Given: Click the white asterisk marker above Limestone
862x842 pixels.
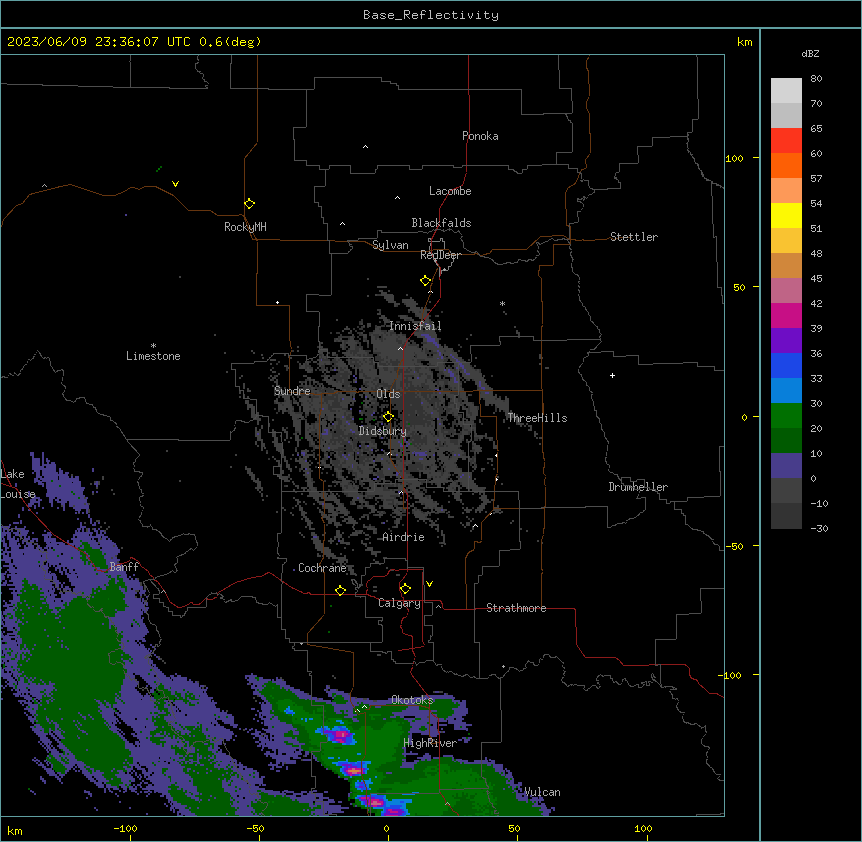Looking at the screenshot, I should [153, 346].
